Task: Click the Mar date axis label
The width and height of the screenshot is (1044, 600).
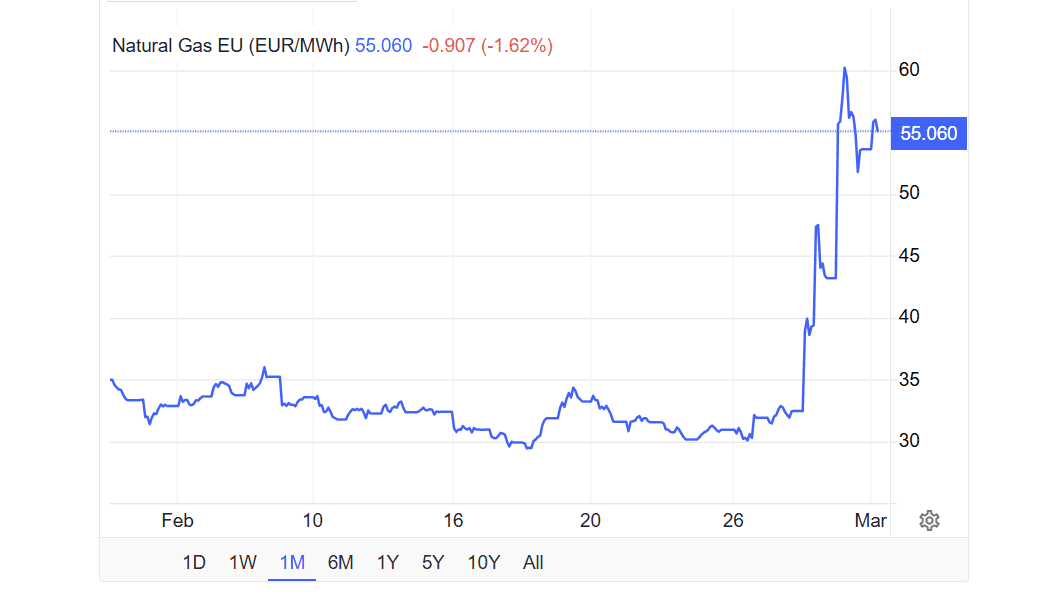Action: pyautogui.click(x=871, y=520)
